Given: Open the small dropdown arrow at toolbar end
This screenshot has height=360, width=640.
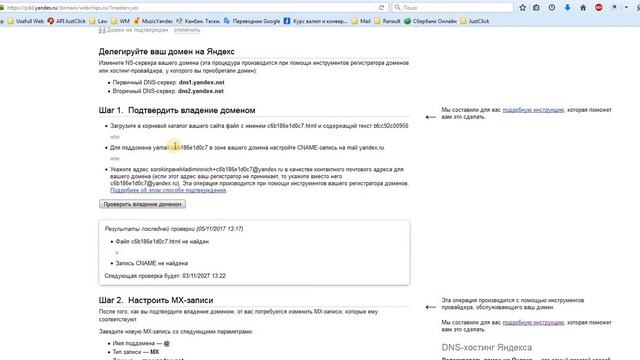Looking at the screenshot, I should point(627,7).
